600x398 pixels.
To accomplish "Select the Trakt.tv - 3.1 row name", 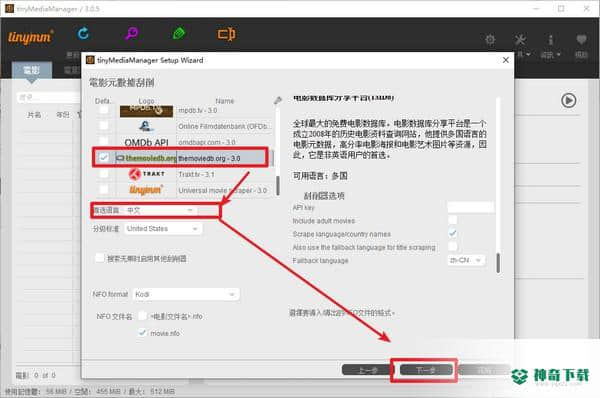I will tap(196, 174).
